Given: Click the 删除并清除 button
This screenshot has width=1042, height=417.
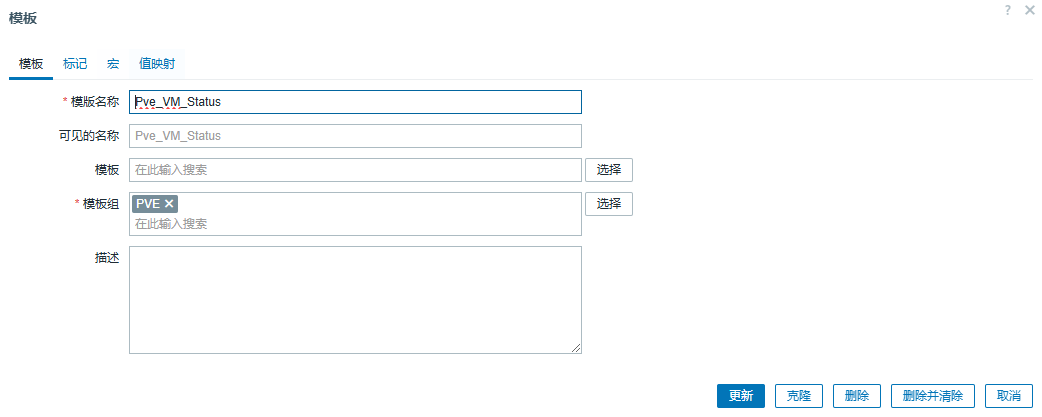Looking at the screenshot, I should 932,396.
